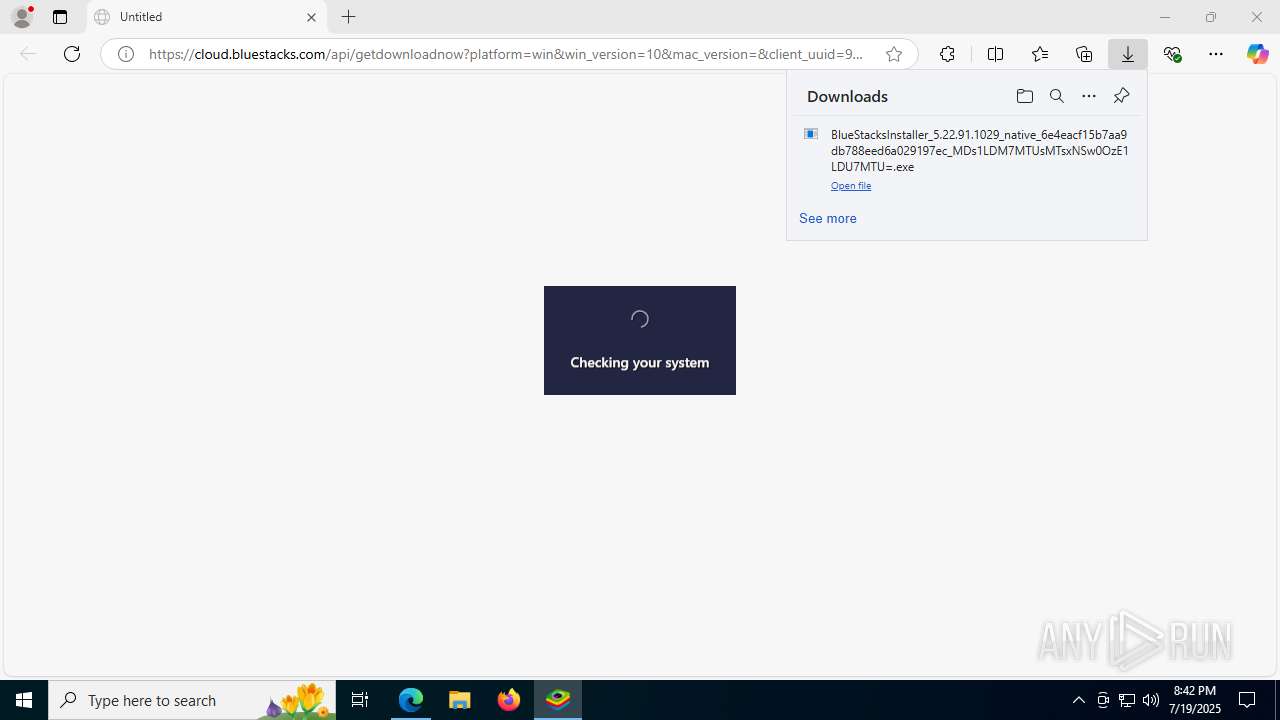
Task: Click See more in Downloads
Action: click(828, 218)
